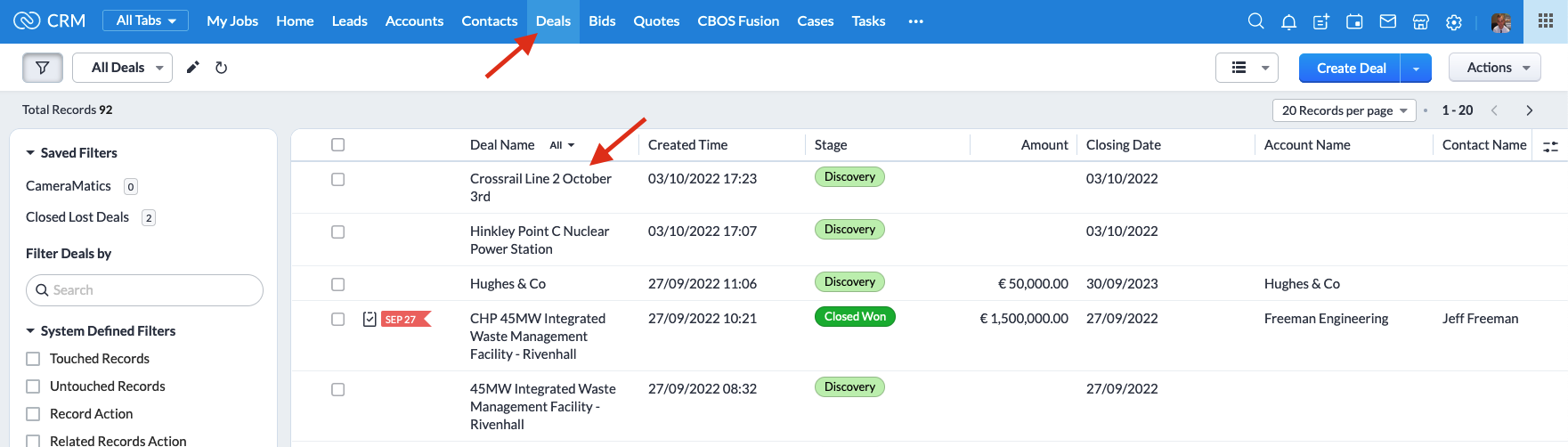This screenshot has height=447, width=1568.
Task: Open the Hinkley Point C Nuclear deal
Action: coord(540,240)
